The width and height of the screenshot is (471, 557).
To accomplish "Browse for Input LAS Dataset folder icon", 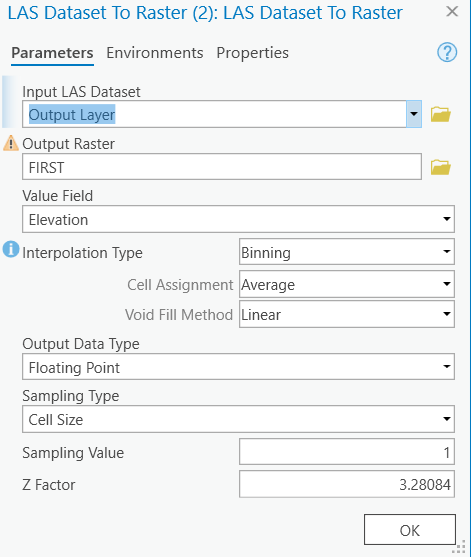I will pos(440,114).
